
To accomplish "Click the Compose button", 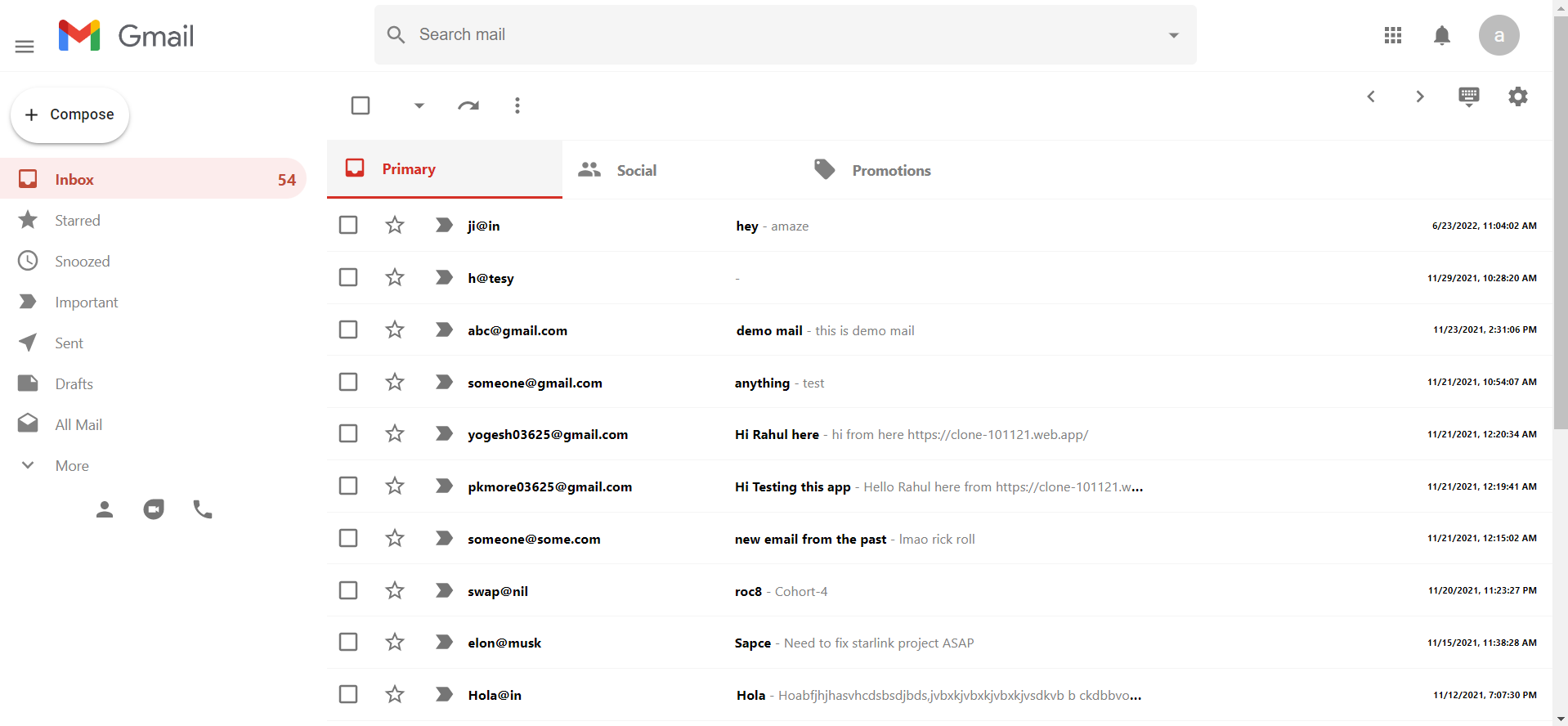I will 70,114.
